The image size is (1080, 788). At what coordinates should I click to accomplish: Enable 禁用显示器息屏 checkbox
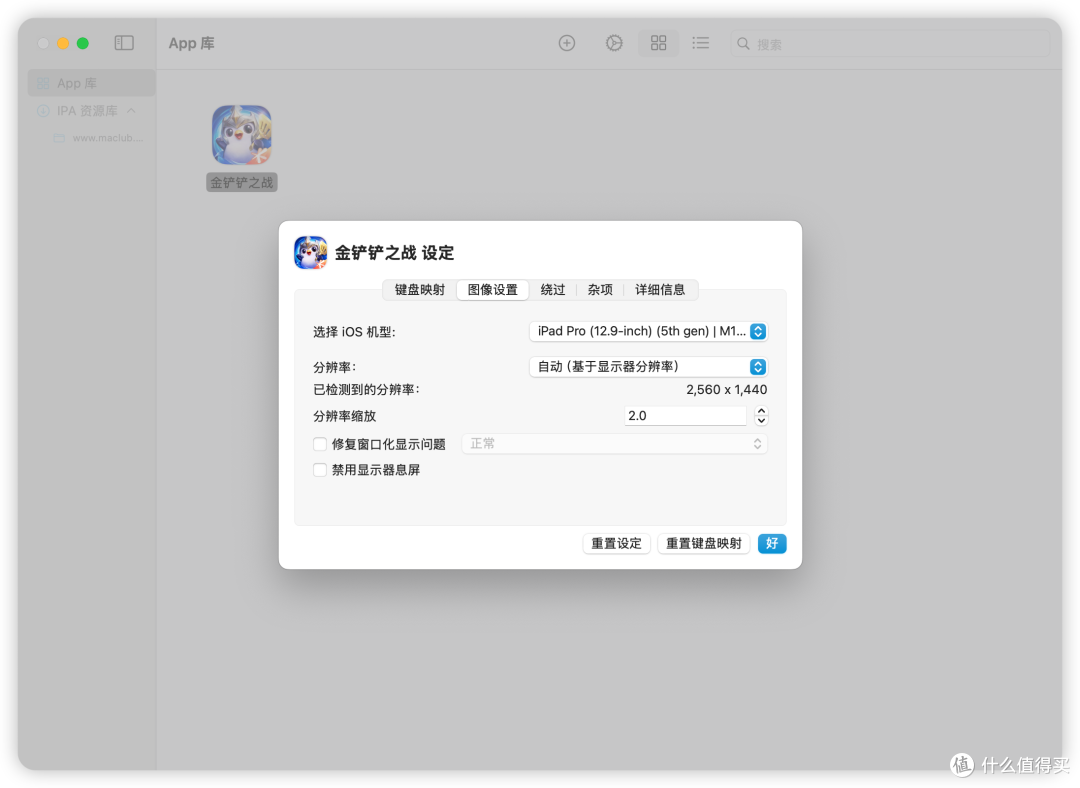pyautogui.click(x=320, y=470)
